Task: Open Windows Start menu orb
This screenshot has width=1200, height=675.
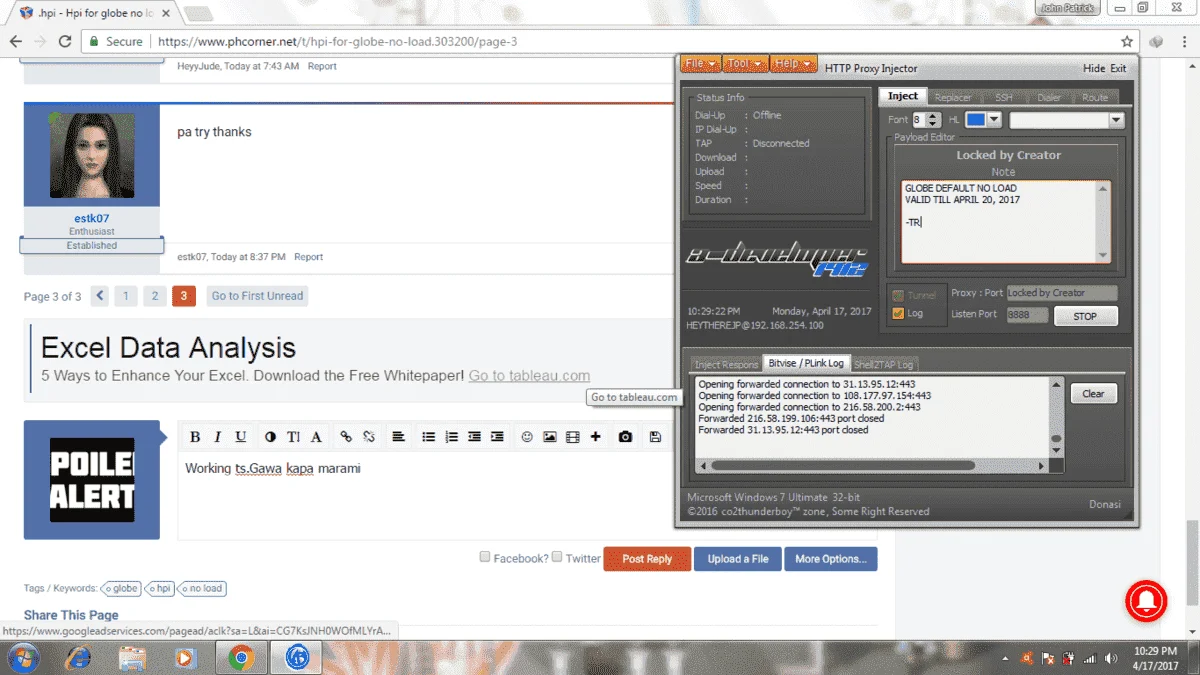Action: 22,658
